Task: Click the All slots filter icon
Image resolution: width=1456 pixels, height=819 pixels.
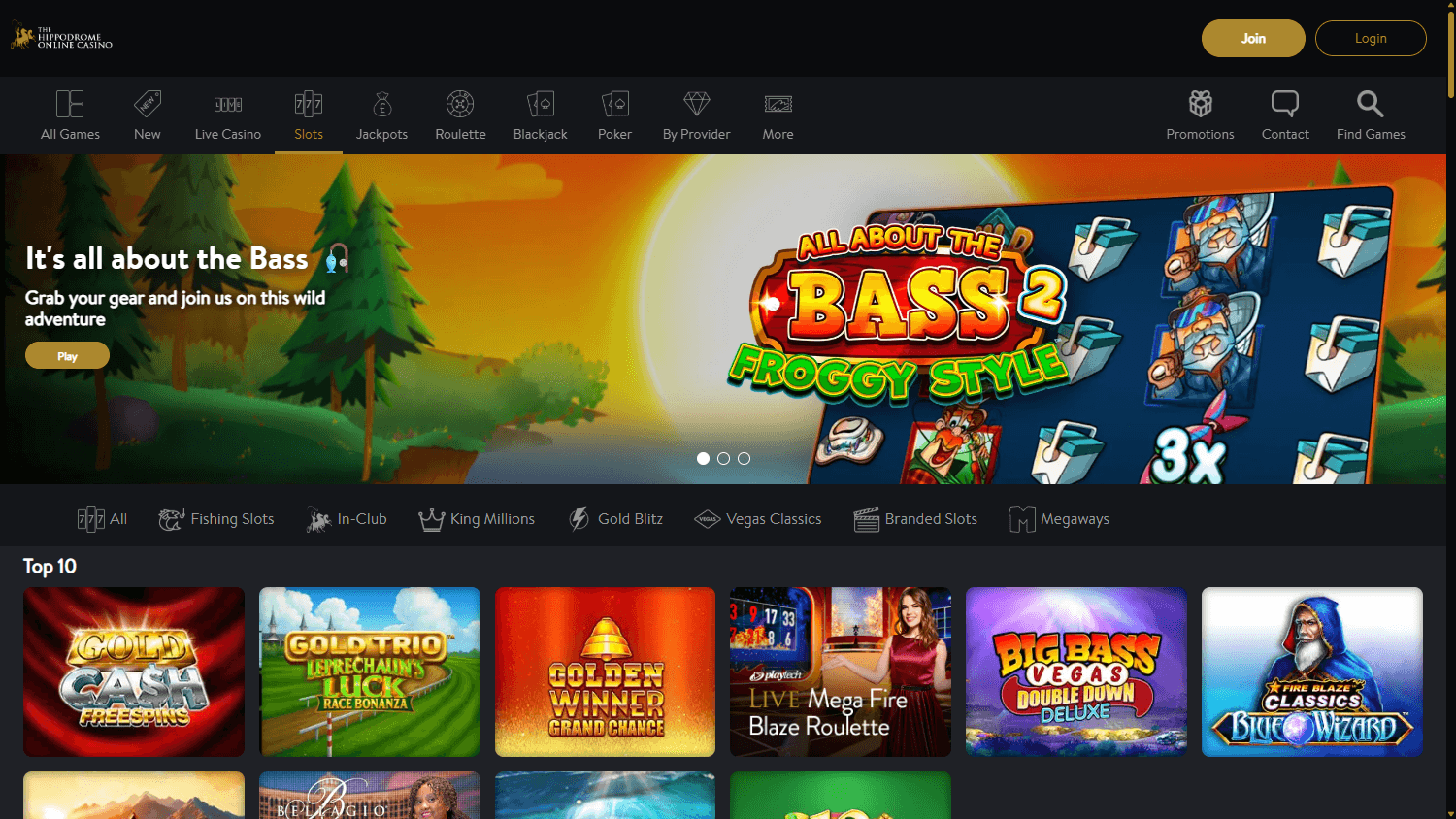Action: click(91, 519)
